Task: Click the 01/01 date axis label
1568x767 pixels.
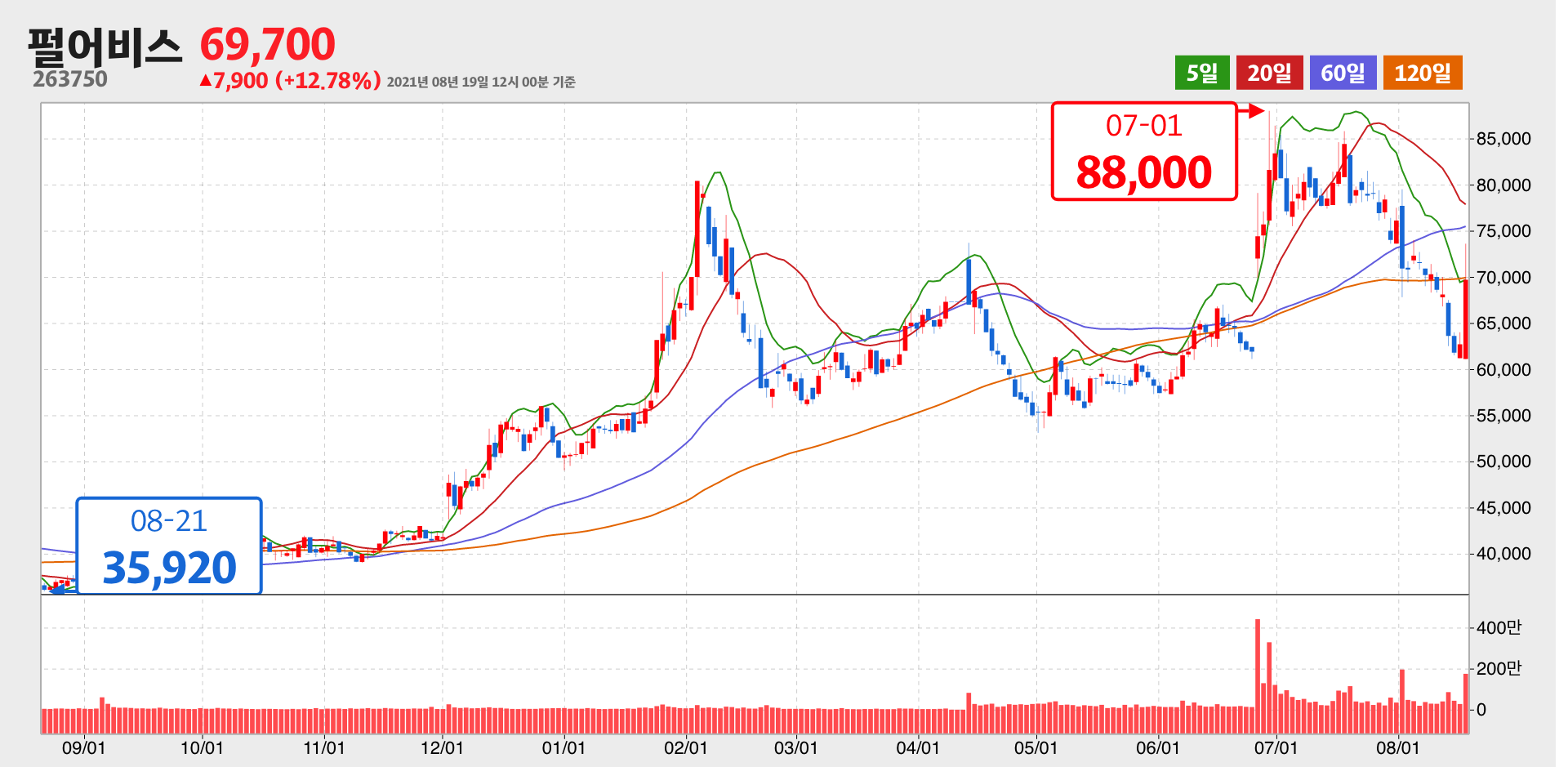Action: pos(564,748)
